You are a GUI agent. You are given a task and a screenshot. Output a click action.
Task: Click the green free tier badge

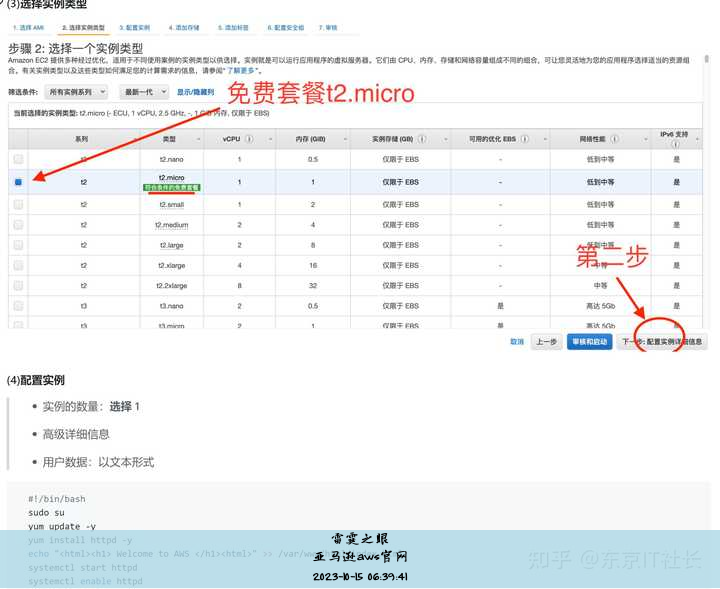tap(172, 187)
